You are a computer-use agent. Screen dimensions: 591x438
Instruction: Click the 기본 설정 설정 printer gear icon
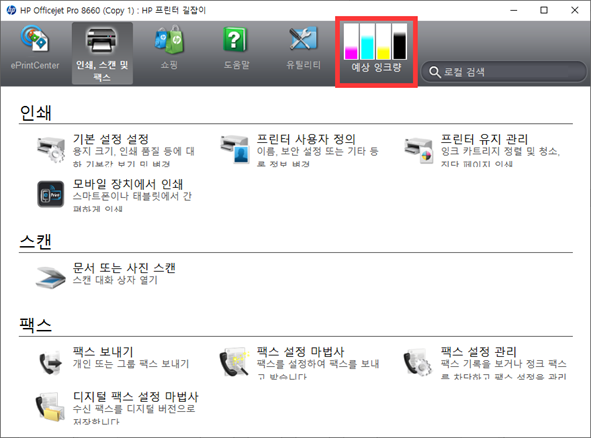point(51,150)
